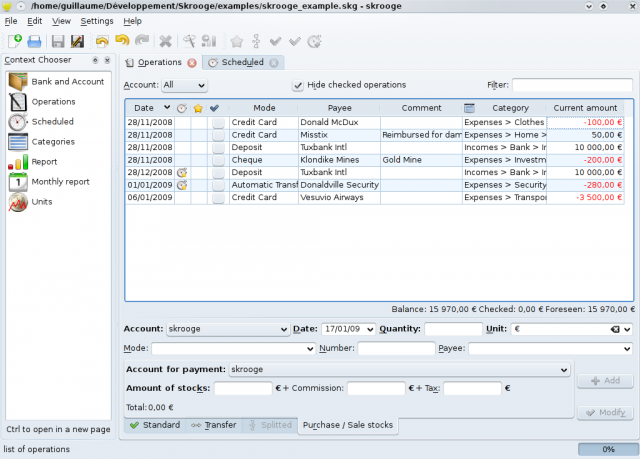Image resolution: width=640 pixels, height=459 pixels.
Task: Click the Standard operation button
Action: [x=154, y=425]
